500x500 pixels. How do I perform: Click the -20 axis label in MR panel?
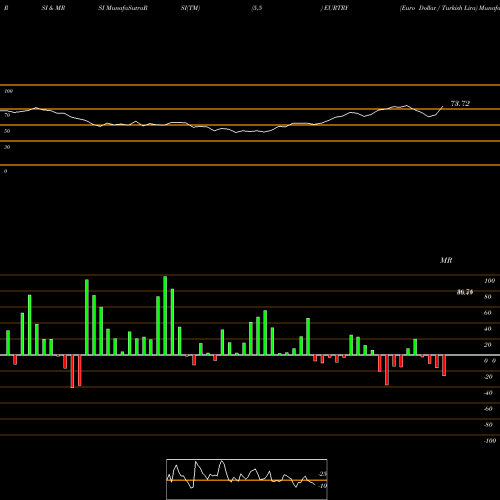click(488, 377)
